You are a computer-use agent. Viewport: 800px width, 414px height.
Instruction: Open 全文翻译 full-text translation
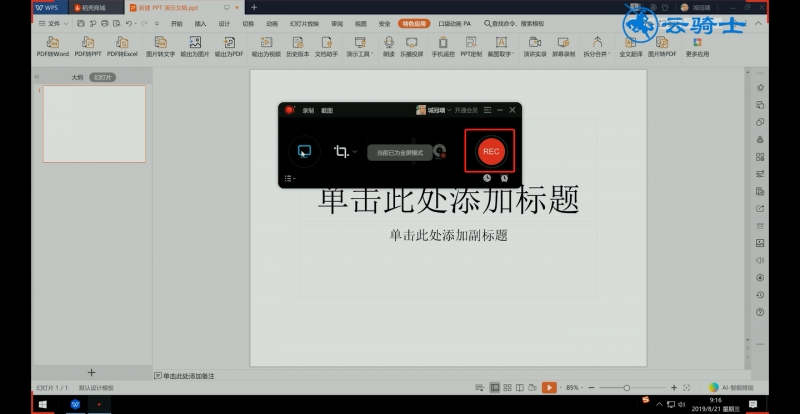coord(631,46)
